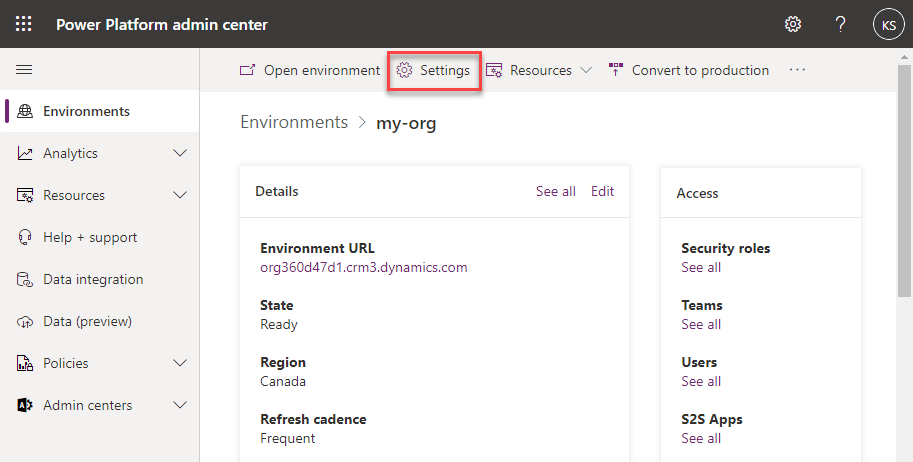
Task: Click the Data integration icon
Action: click(24, 279)
